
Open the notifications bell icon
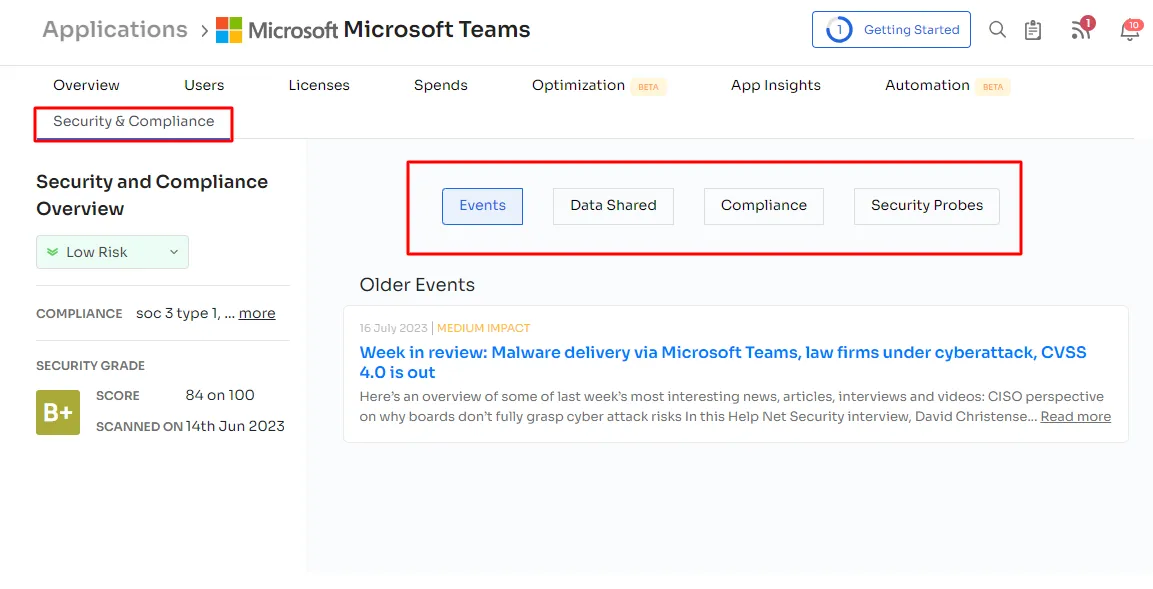click(1129, 29)
